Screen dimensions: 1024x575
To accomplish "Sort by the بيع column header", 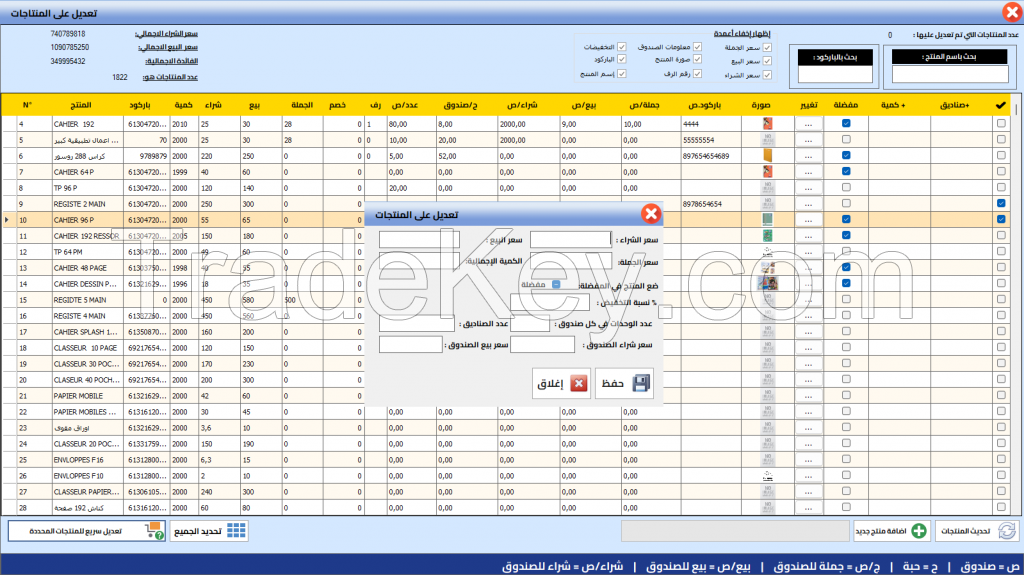I will pyautogui.click(x=255, y=105).
